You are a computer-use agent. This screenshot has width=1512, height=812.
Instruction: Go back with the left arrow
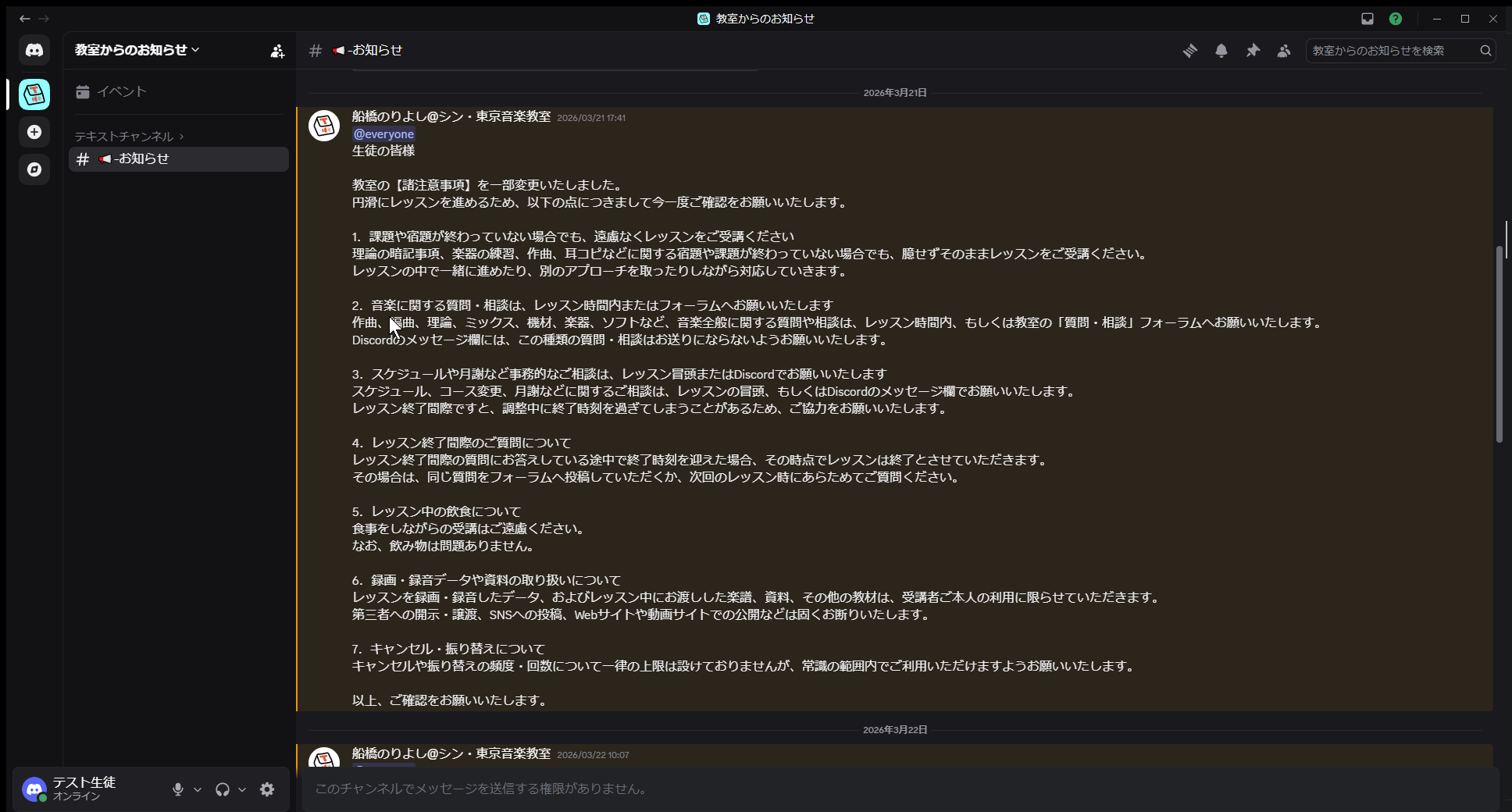click(x=25, y=19)
